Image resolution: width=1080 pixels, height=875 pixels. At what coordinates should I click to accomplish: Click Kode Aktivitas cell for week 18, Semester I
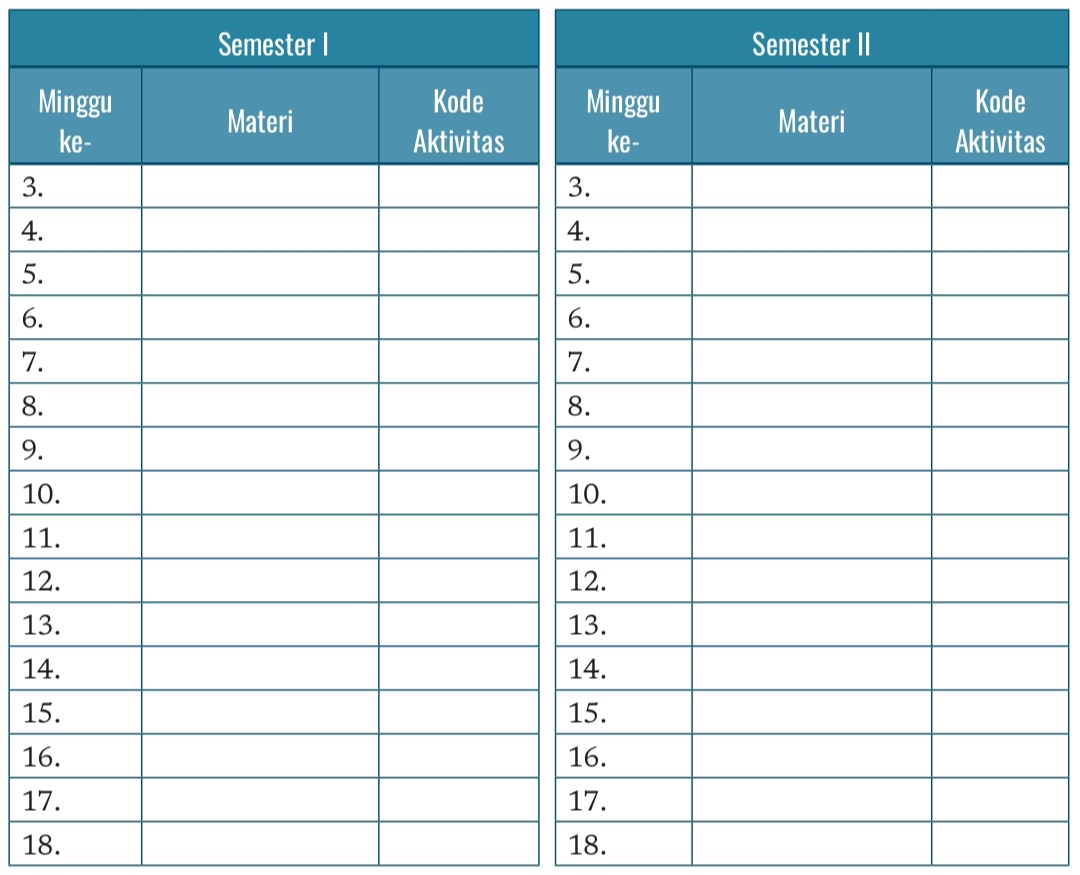(458, 844)
